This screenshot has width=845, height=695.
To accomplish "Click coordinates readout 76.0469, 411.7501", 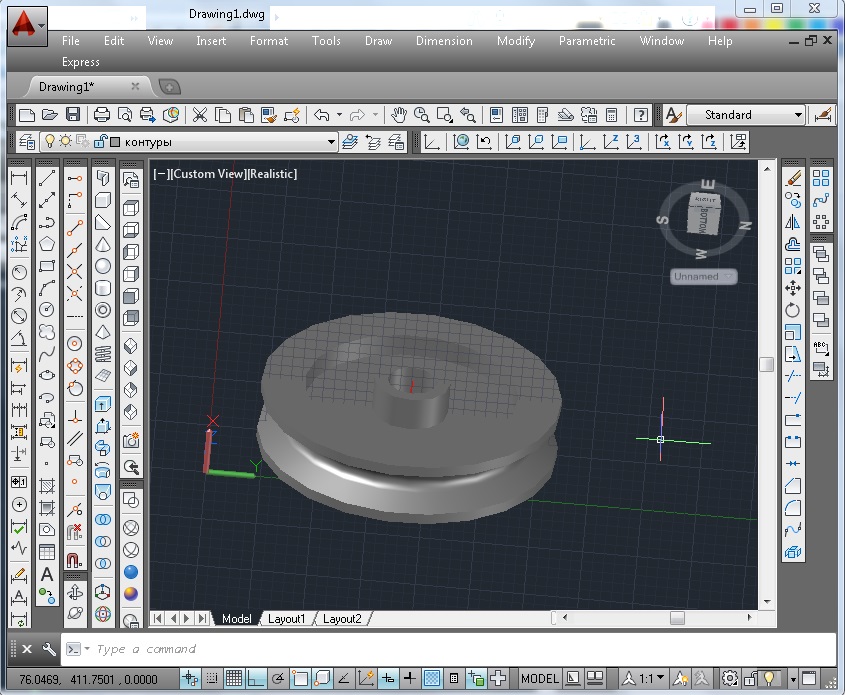I will click(x=88, y=679).
